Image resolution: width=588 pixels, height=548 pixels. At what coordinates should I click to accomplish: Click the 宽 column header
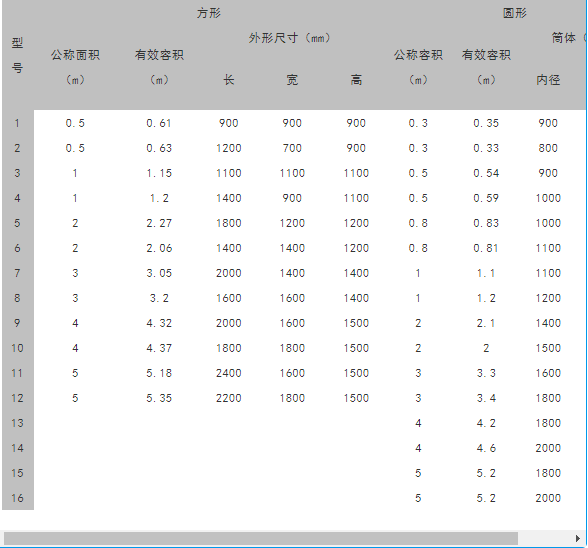[292, 80]
